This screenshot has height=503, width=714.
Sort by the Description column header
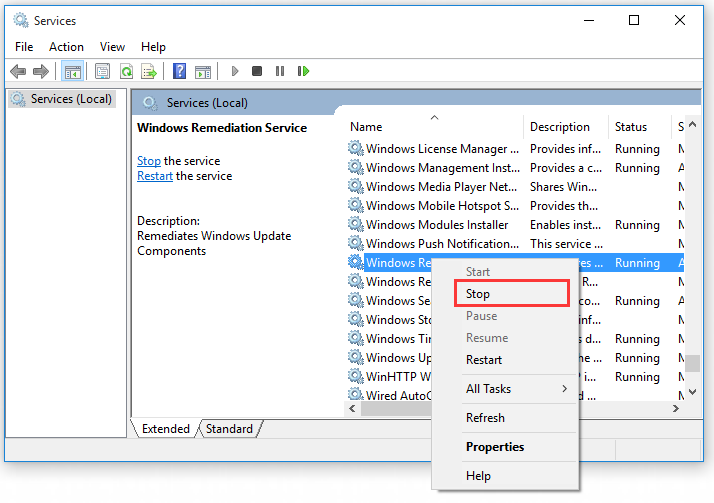click(566, 127)
